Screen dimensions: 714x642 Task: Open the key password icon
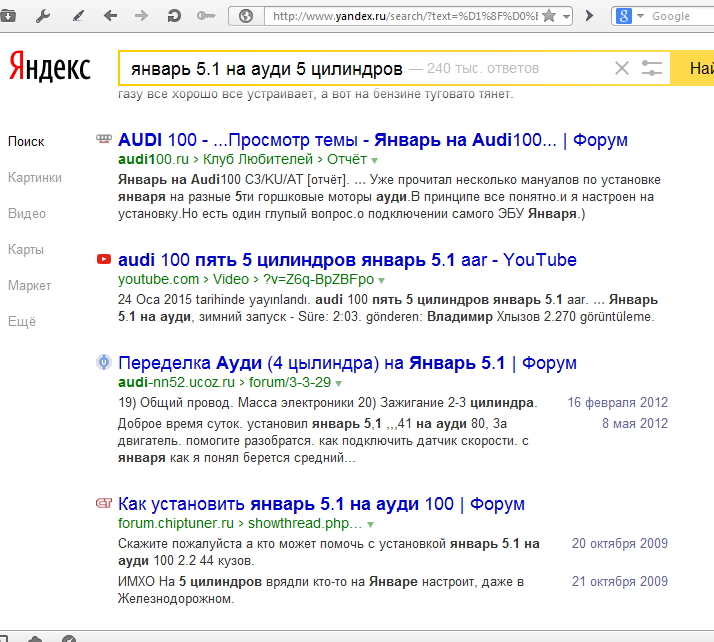click(206, 16)
